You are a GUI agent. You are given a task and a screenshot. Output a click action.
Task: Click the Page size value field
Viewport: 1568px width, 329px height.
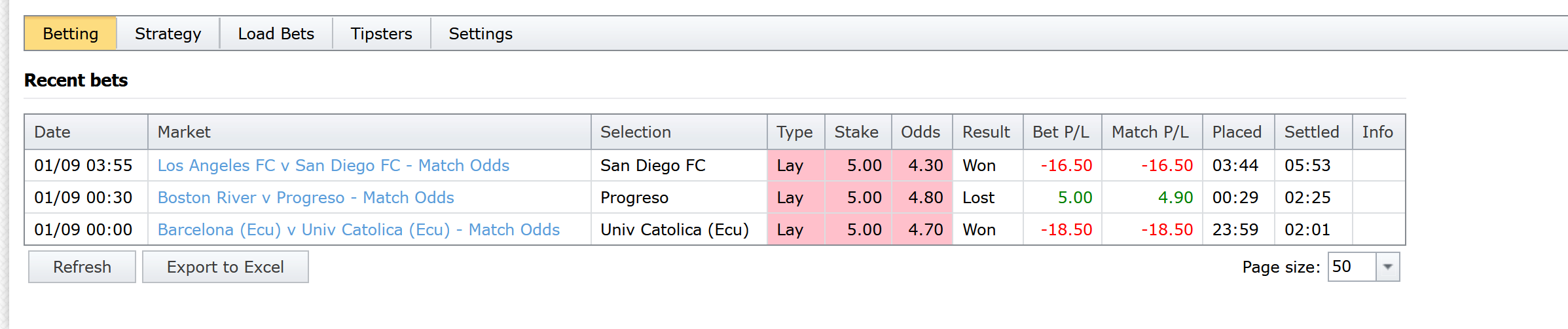(1351, 267)
